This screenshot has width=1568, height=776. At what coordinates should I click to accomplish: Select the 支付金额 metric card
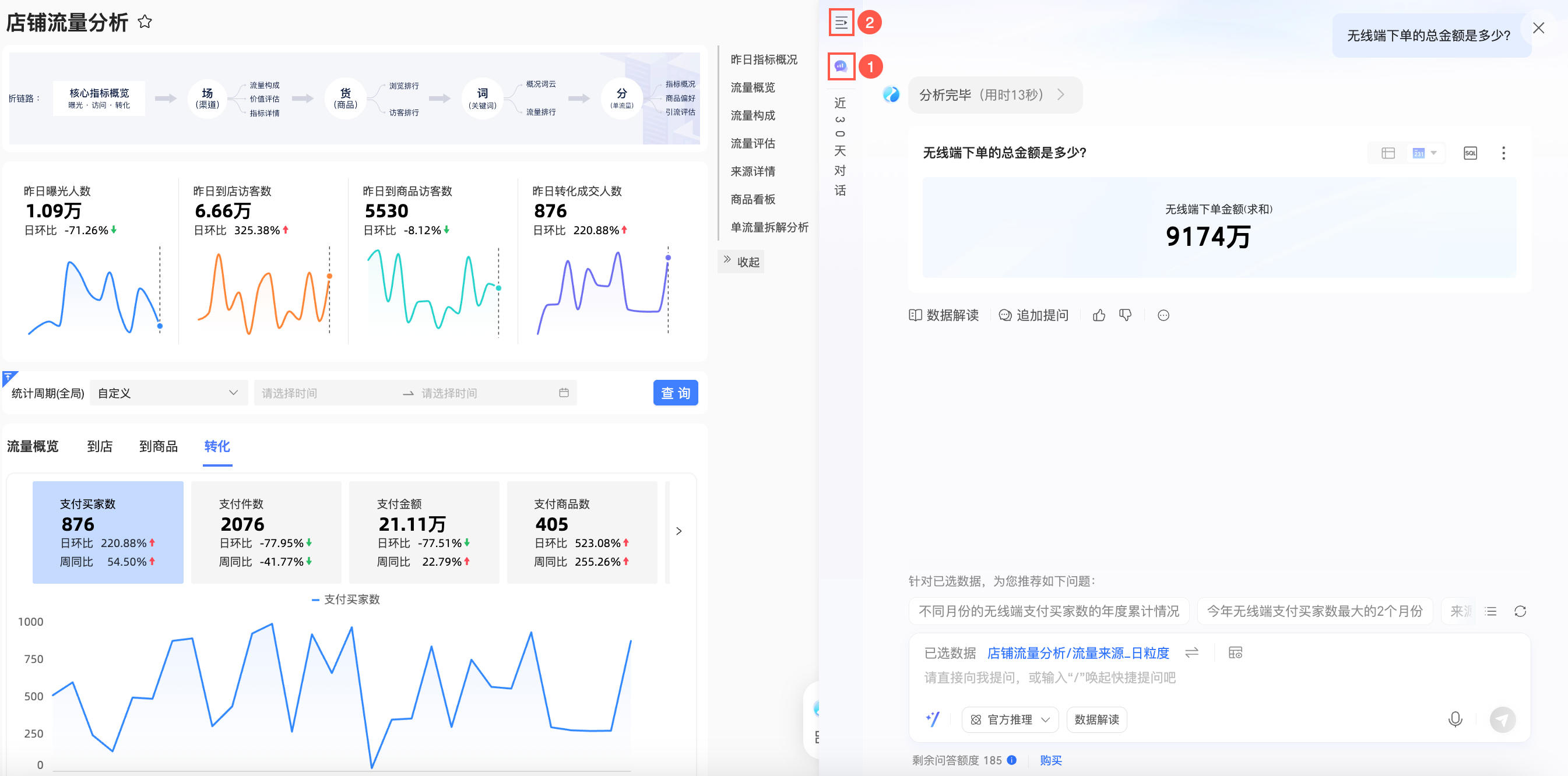click(424, 532)
